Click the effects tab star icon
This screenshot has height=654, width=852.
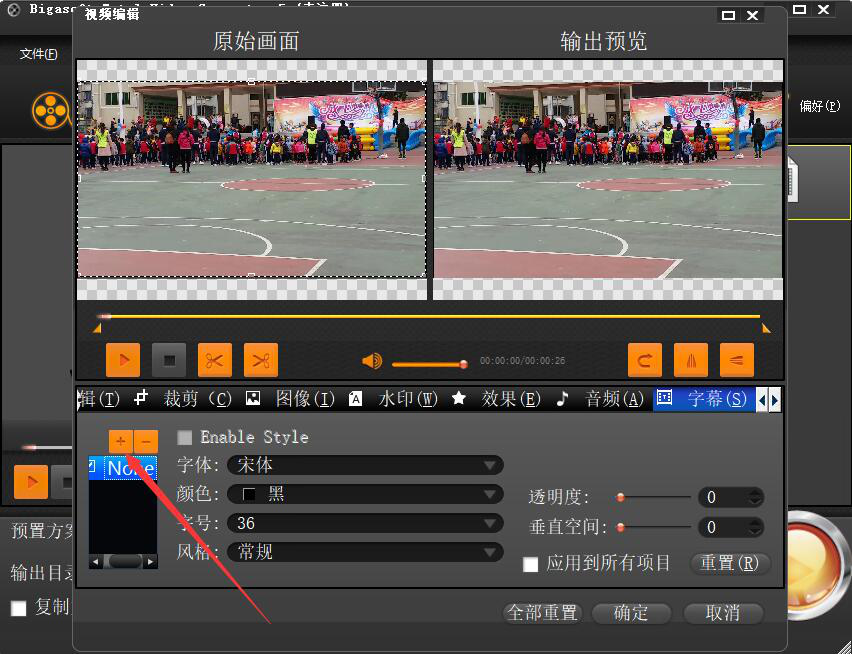[459, 398]
